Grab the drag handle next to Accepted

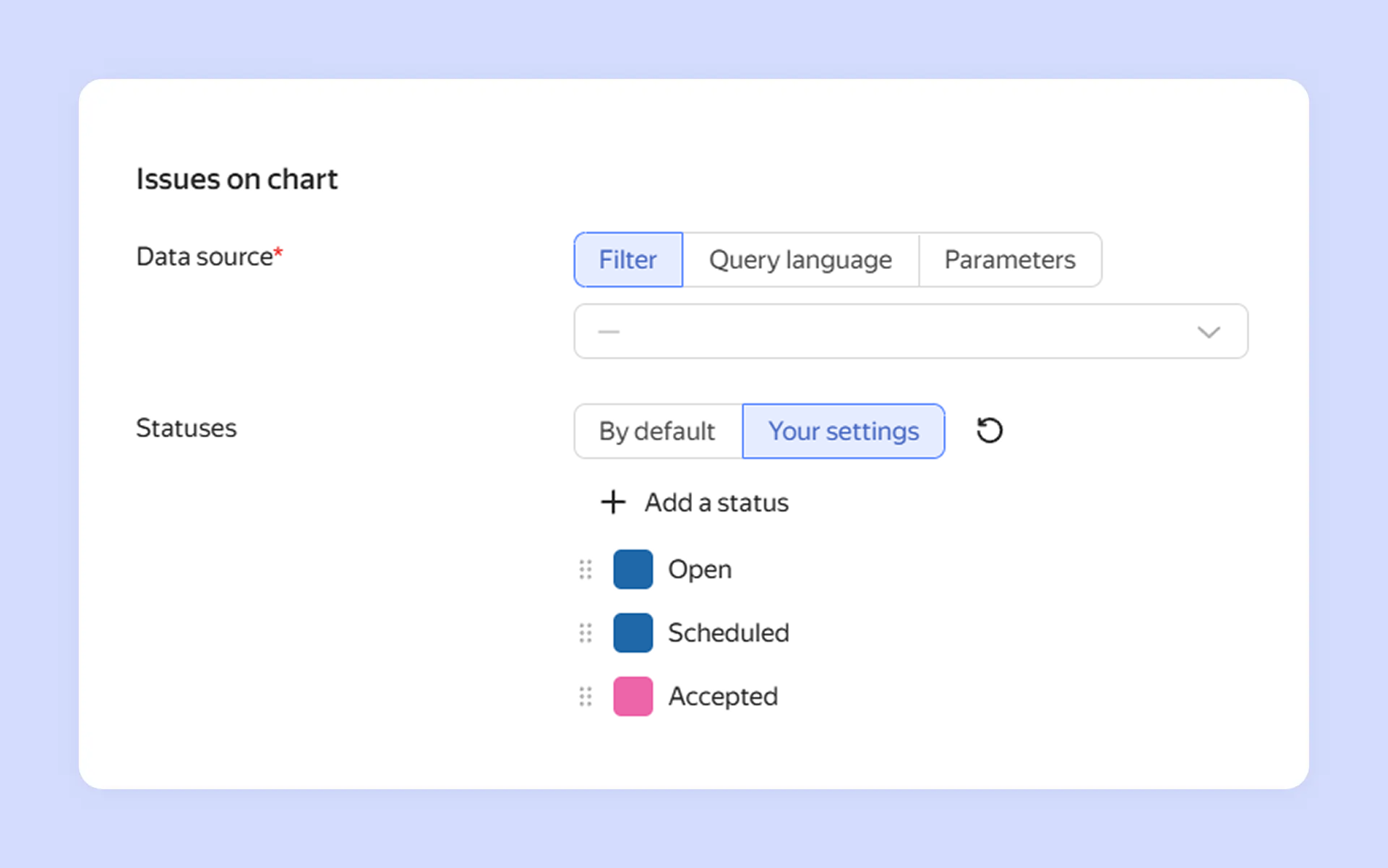[586, 697]
